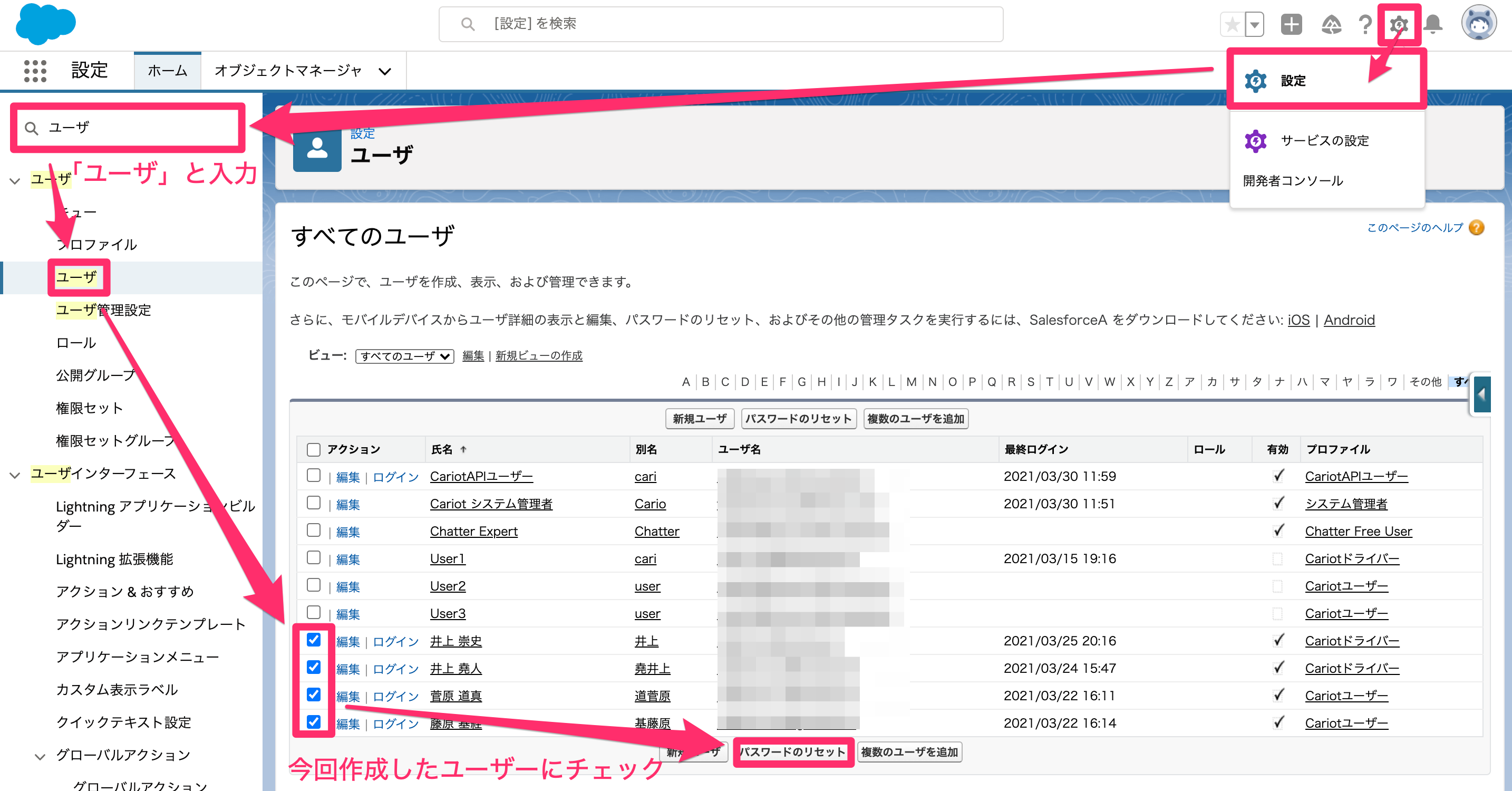Switch to the ホーム tab
This screenshot has height=791, width=1512.
pos(167,71)
